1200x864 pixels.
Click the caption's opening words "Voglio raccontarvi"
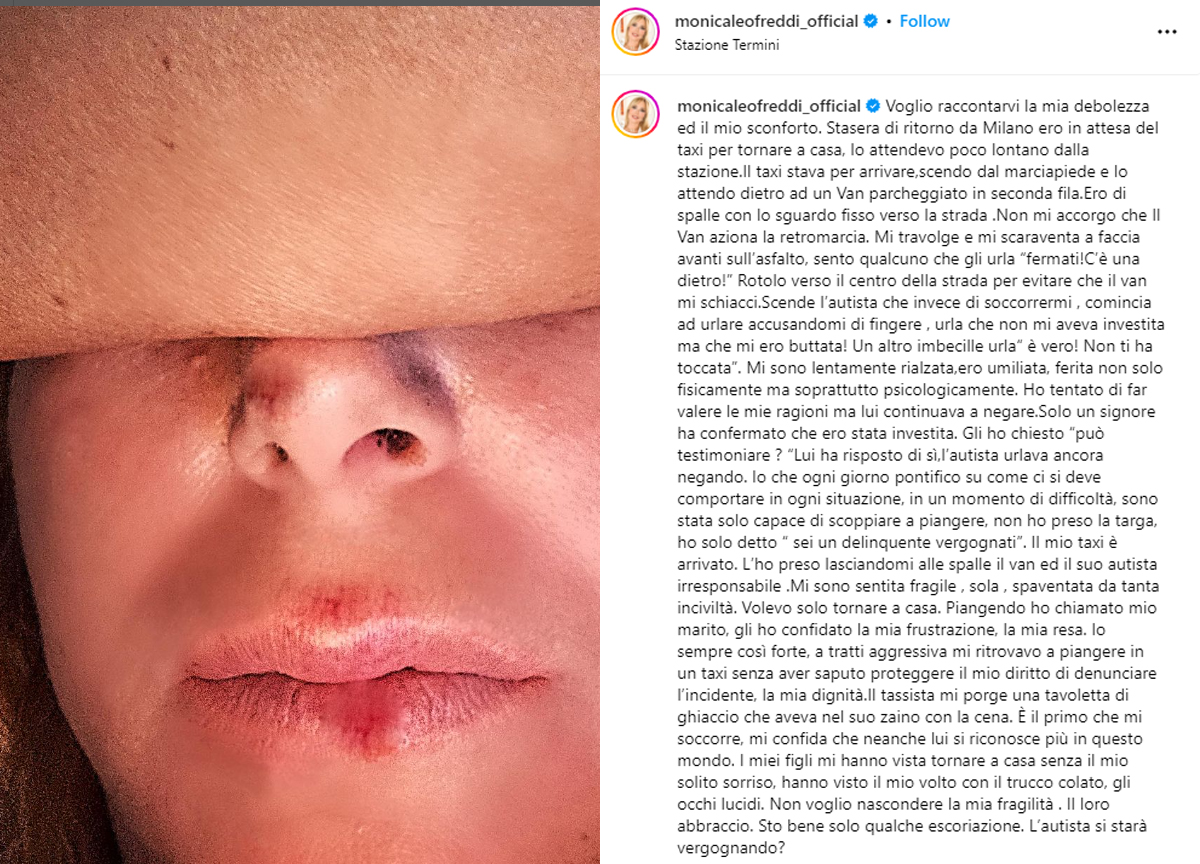[945, 106]
